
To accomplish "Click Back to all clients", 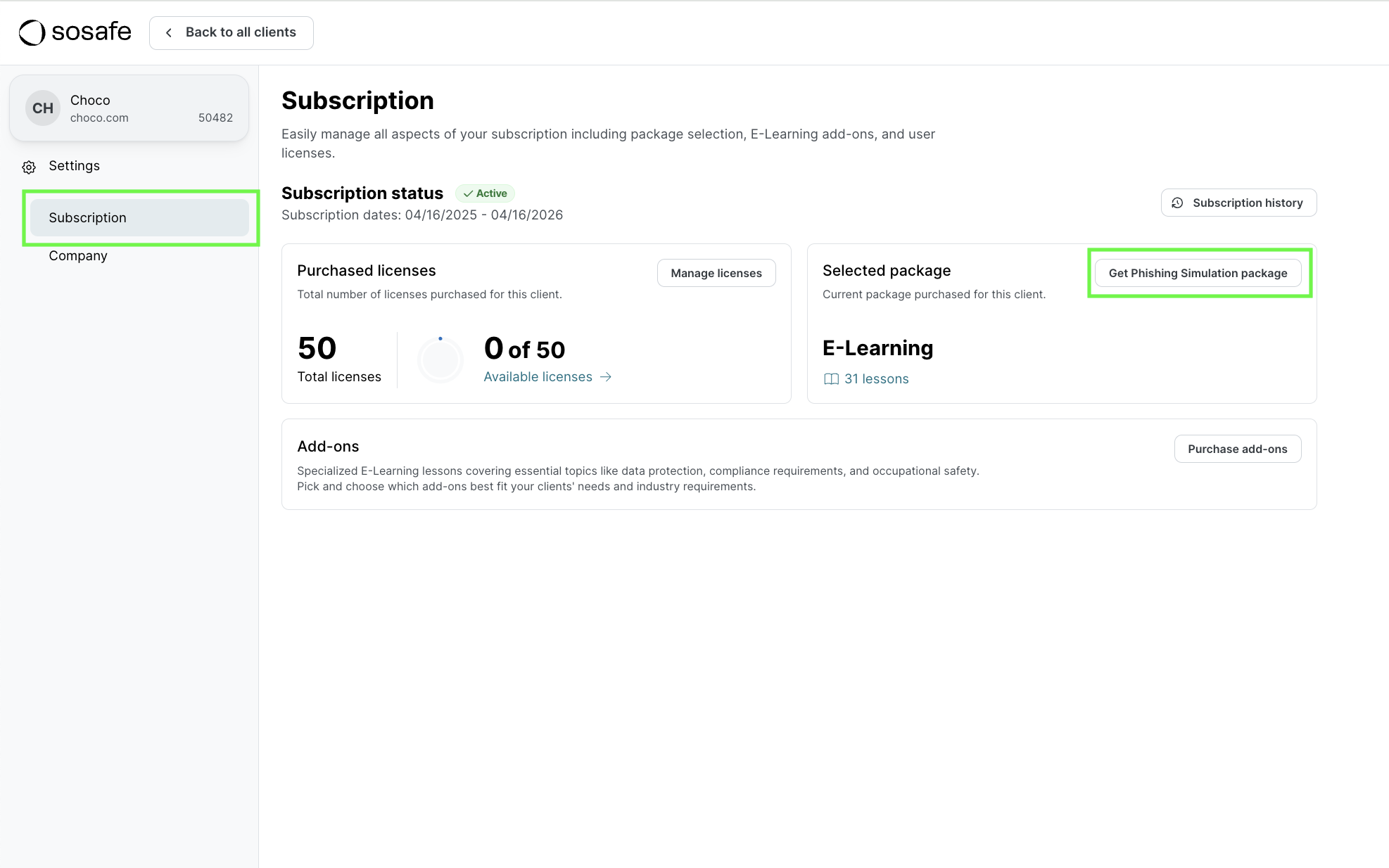I will [x=231, y=32].
